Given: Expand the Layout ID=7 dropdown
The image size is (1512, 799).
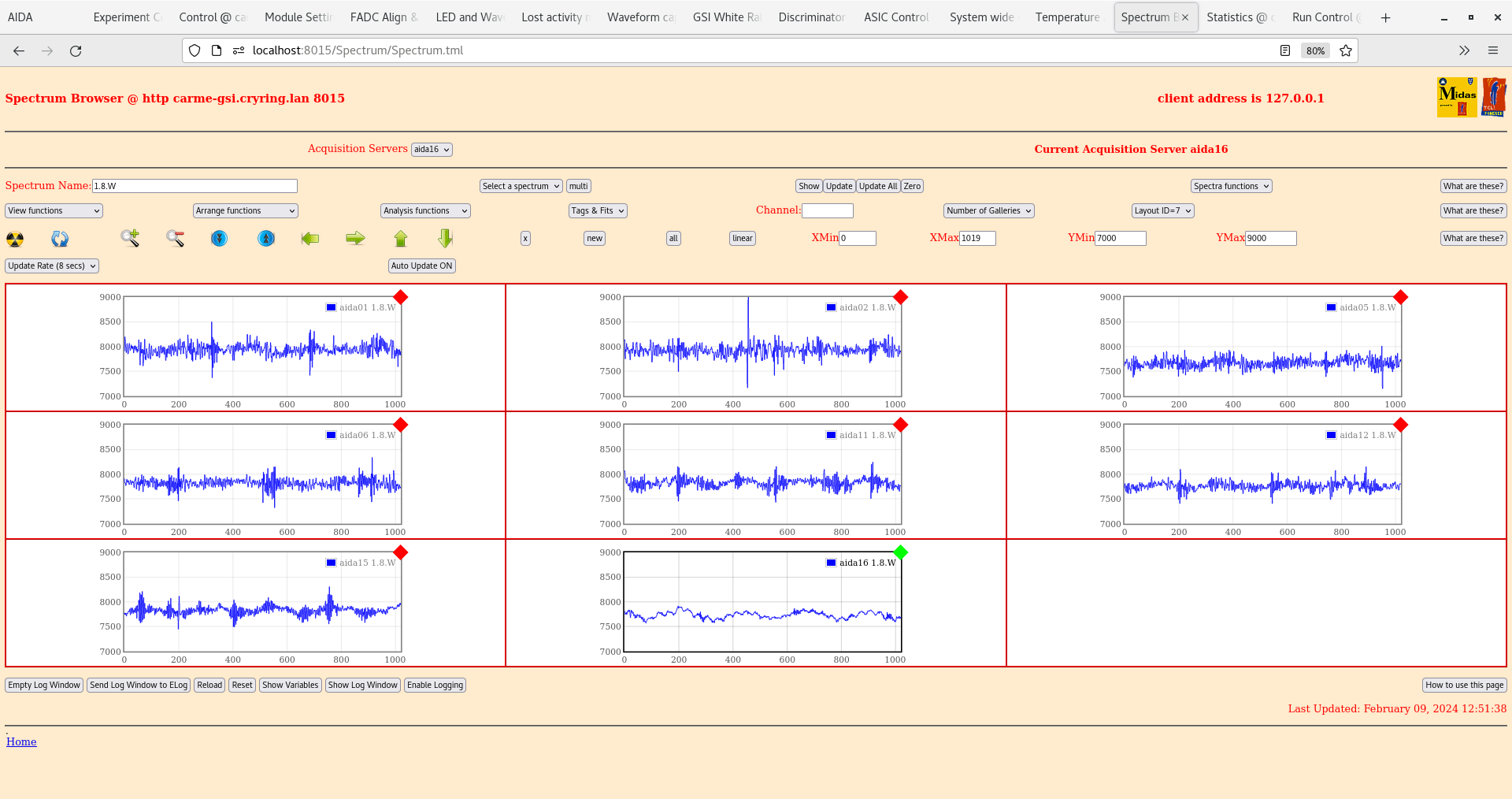Looking at the screenshot, I should point(1162,210).
